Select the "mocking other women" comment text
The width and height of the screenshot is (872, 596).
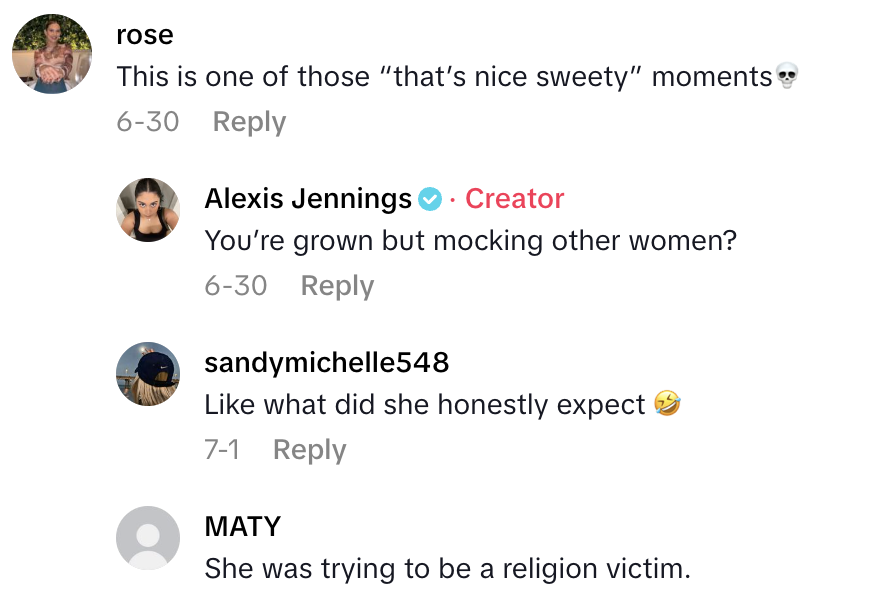click(470, 241)
